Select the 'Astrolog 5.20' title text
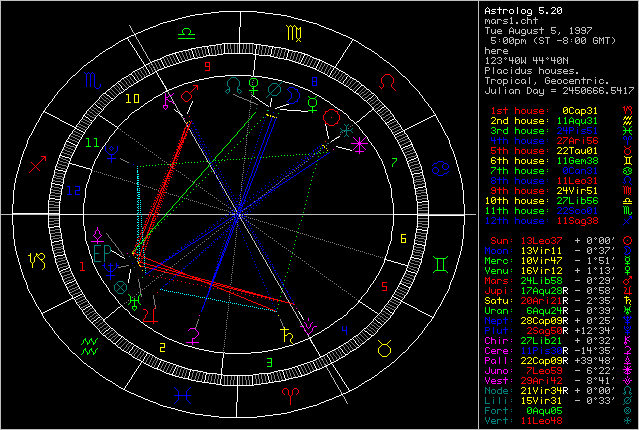 click(x=523, y=11)
